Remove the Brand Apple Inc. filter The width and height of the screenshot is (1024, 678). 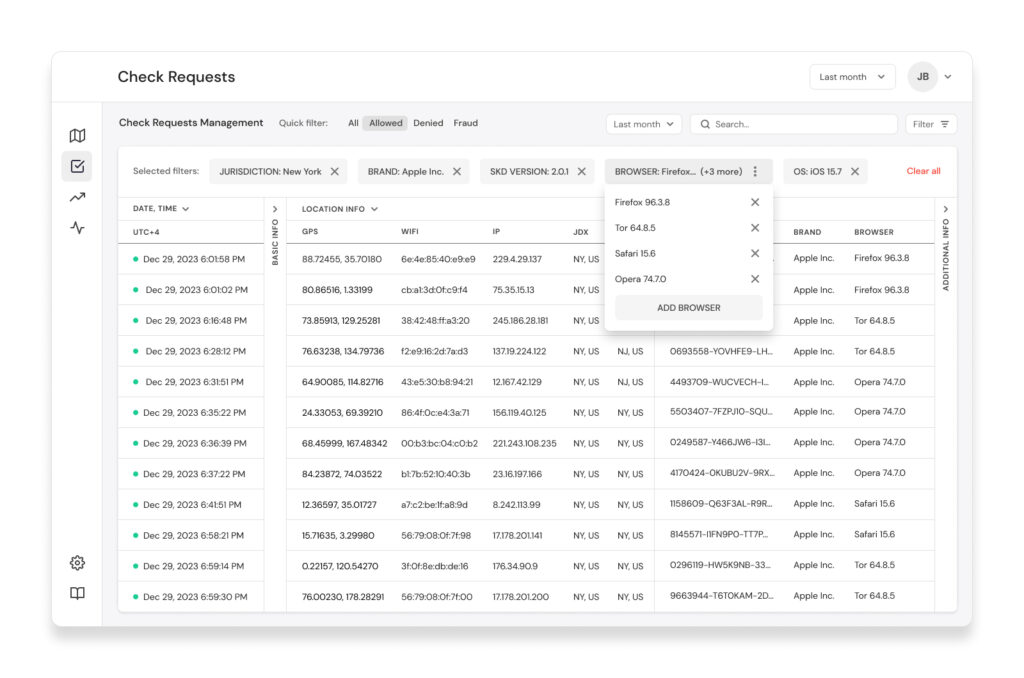[x=456, y=171]
